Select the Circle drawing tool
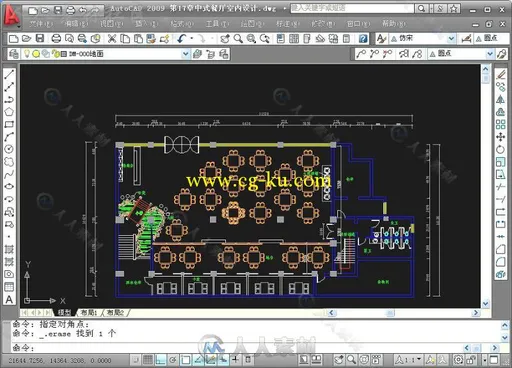Image resolution: width=512 pixels, height=368 pixels. pyautogui.click(x=9, y=149)
